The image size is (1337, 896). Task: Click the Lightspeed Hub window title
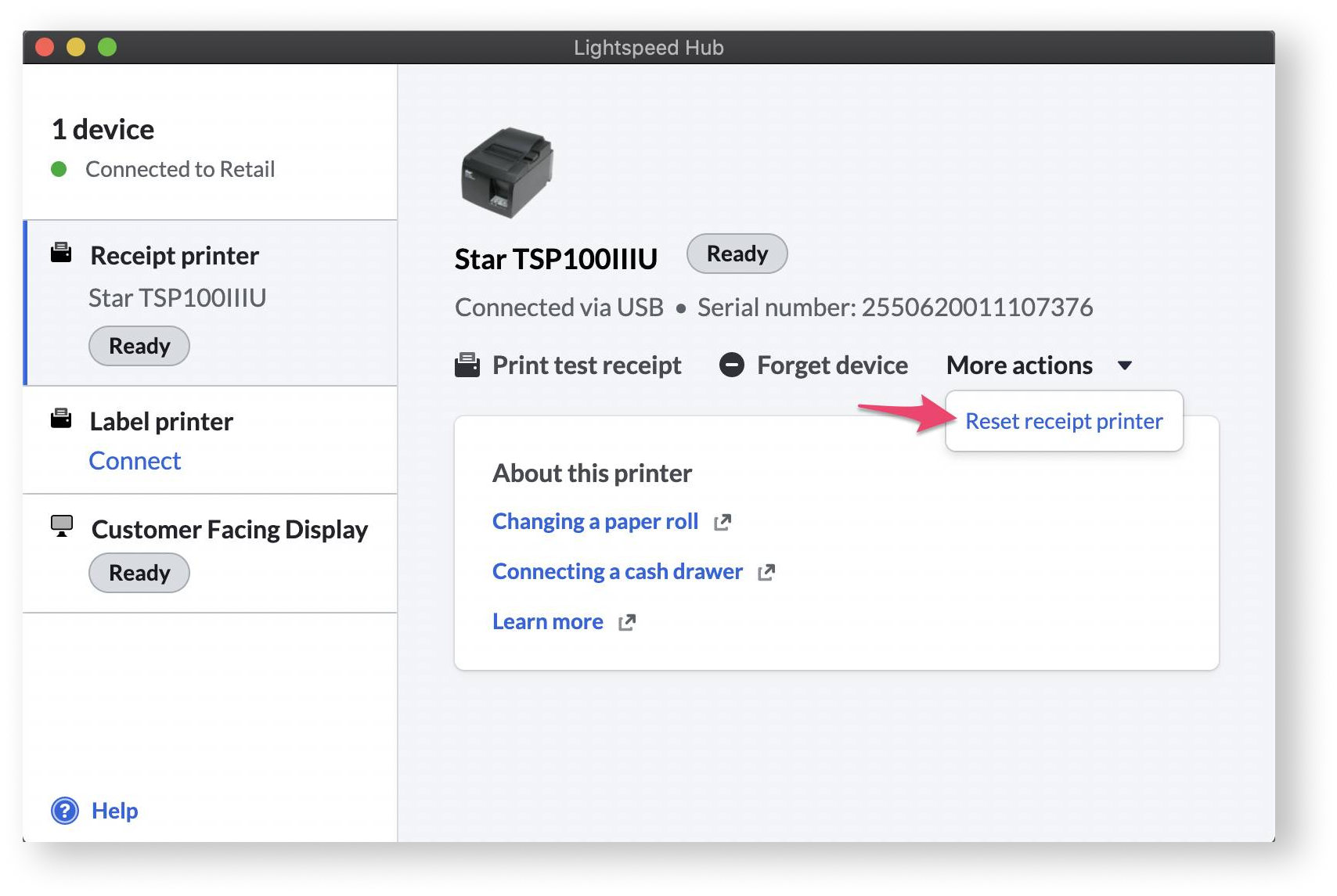click(x=648, y=48)
